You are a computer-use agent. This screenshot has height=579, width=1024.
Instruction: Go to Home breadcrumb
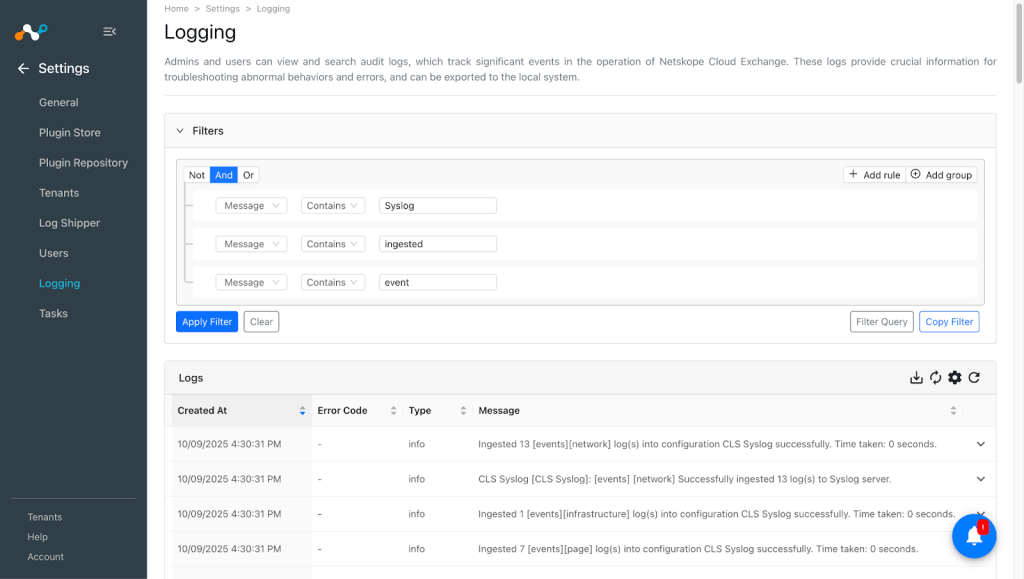[x=176, y=8]
